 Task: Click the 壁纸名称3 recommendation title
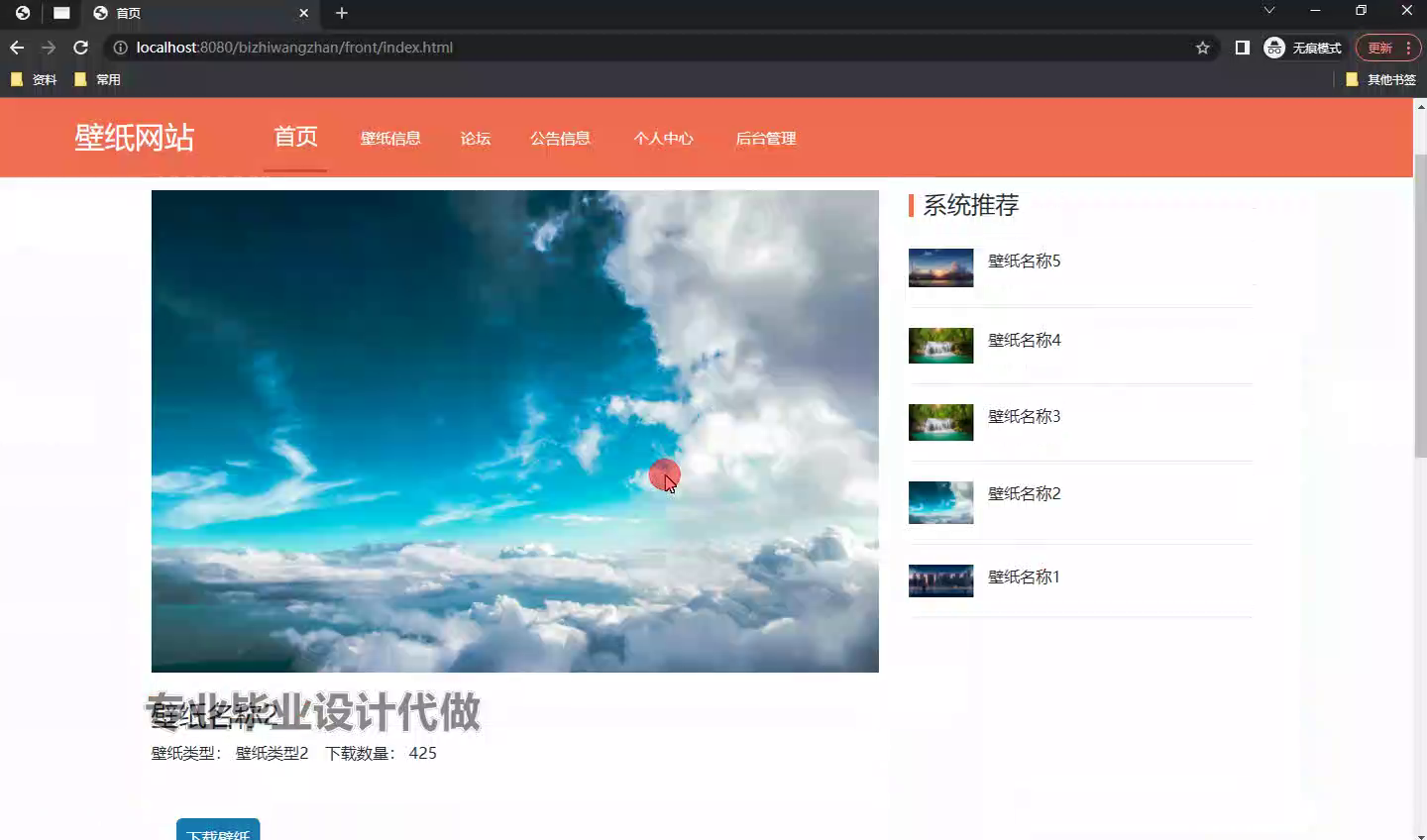(x=1025, y=416)
